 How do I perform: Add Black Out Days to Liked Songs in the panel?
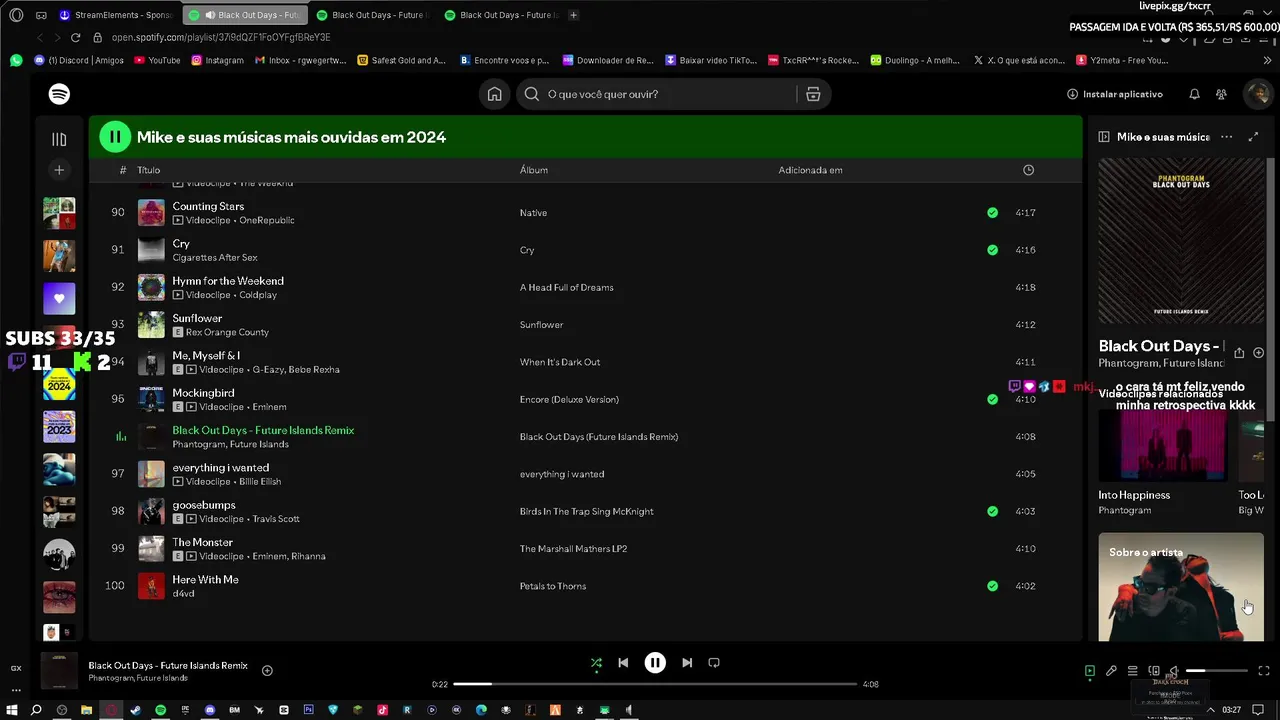click(1258, 353)
